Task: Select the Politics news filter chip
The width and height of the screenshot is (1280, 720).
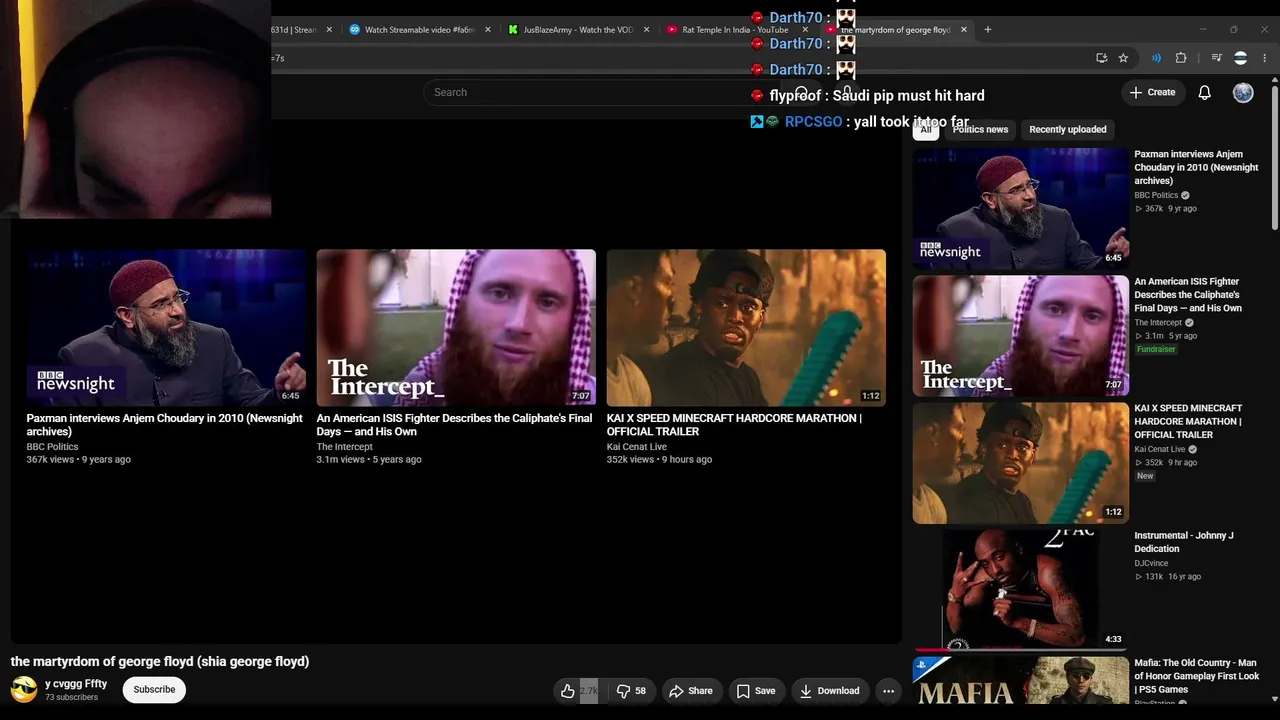Action: pyautogui.click(x=980, y=129)
